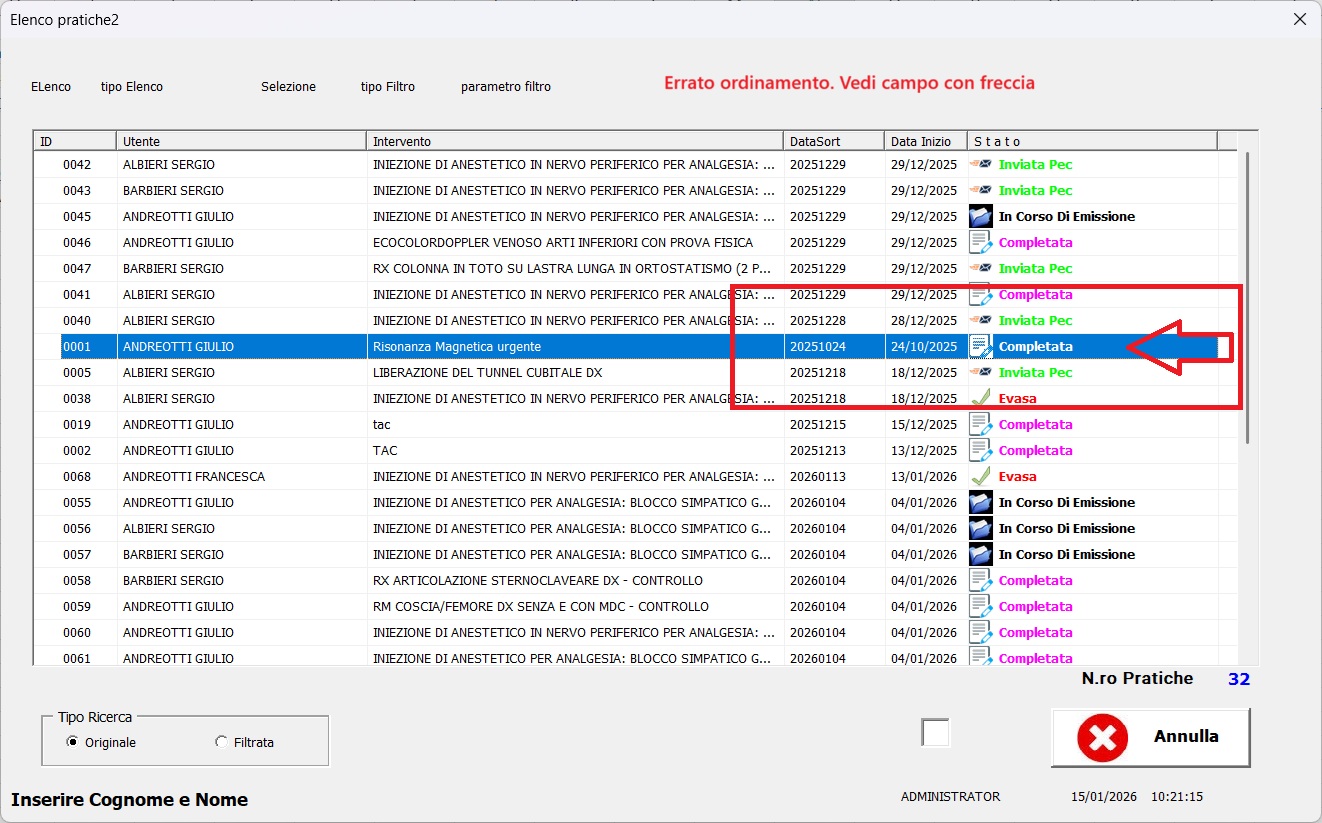Click the green checkmark icon in row 0038
Image resolution: width=1322 pixels, height=823 pixels.
click(x=980, y=398)
